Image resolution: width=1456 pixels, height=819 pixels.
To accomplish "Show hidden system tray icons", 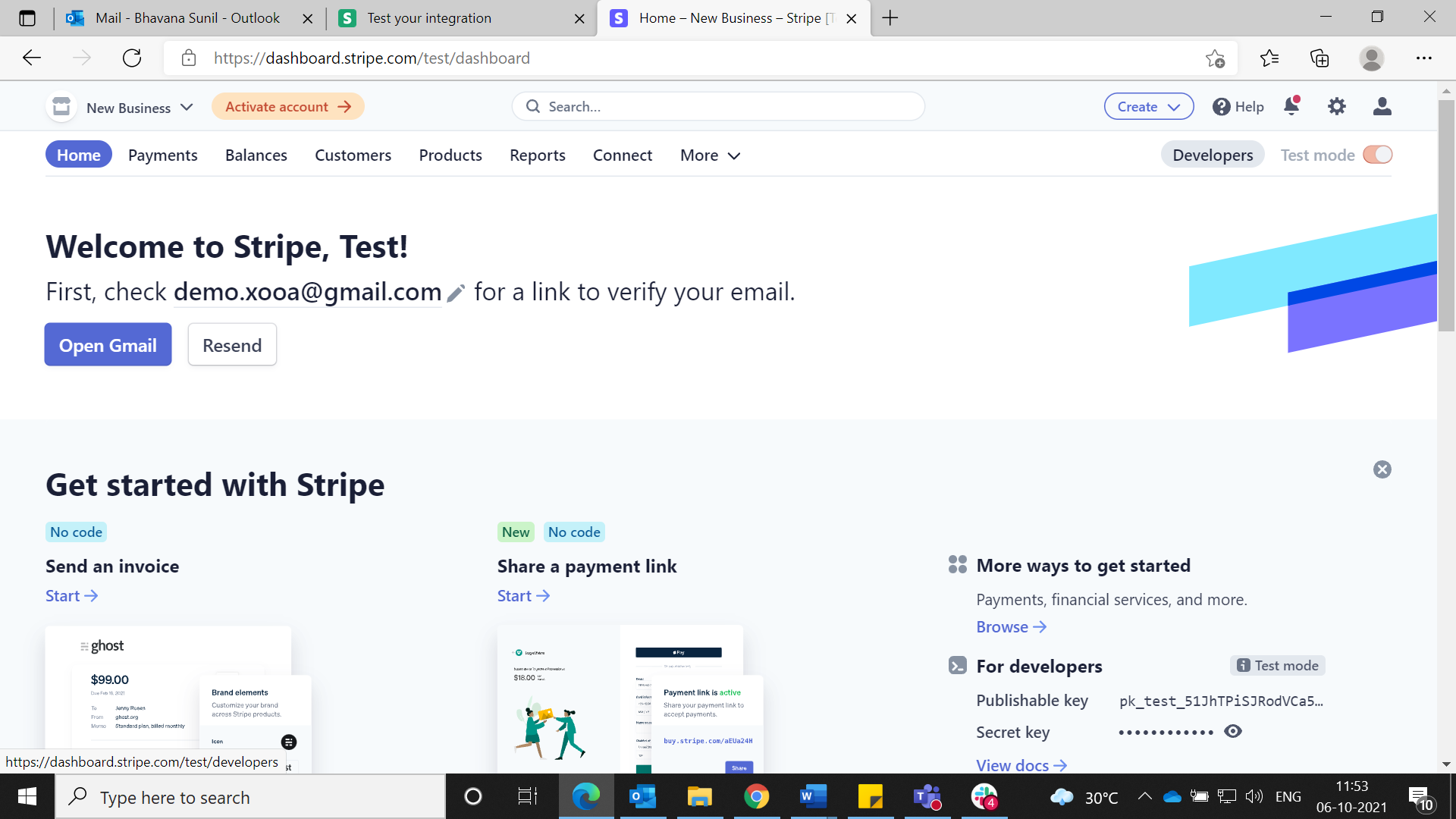I will [x=1145, y=797].
